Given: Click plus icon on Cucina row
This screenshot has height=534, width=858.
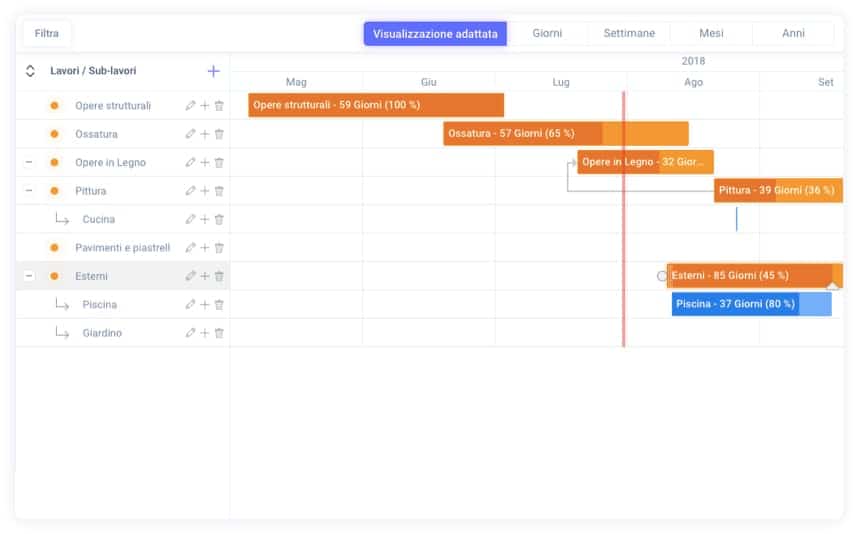Looking at the screenshot, I should coord(205,219).
